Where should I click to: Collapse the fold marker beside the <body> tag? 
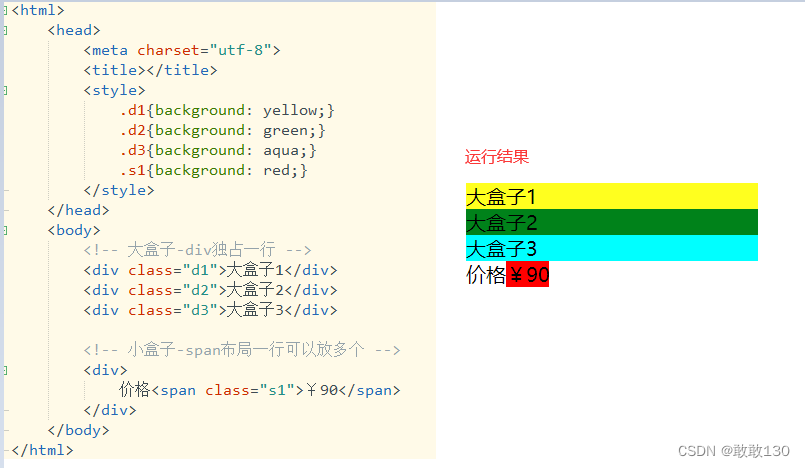click(5, 230)
